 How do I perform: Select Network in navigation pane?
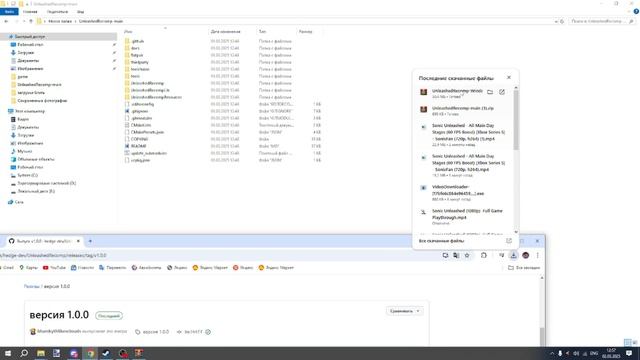tap(19, 202)
